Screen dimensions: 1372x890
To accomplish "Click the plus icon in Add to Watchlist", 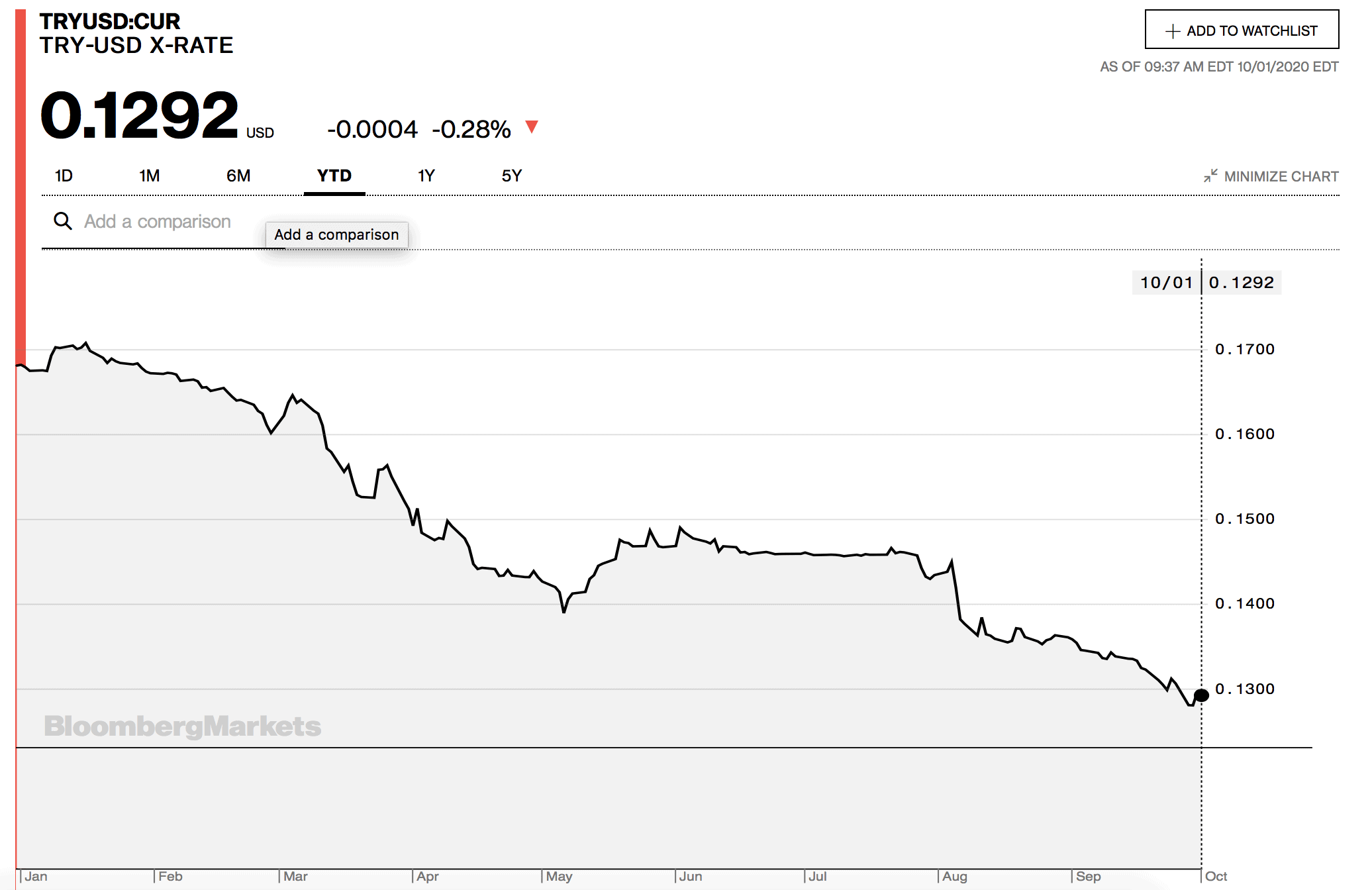I will coord(1173,31).
